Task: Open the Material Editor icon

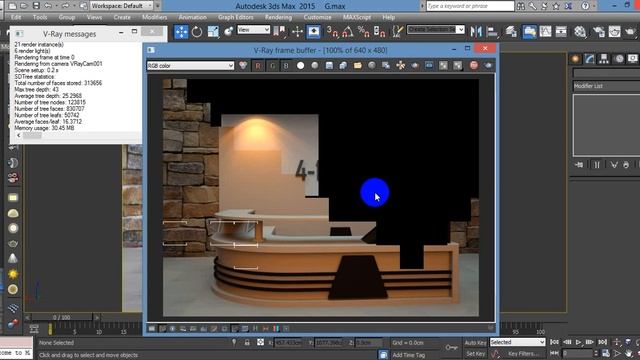Action: click(x=580, y=31)
